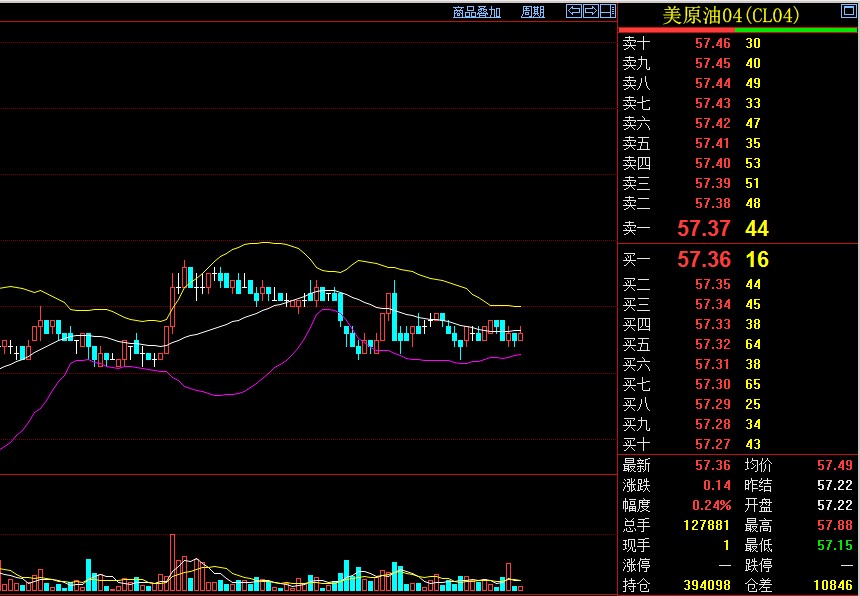This screenshot has height=596, width=860.
Task: Select the 买八 row price 57.29
Action: pos(712,405)
